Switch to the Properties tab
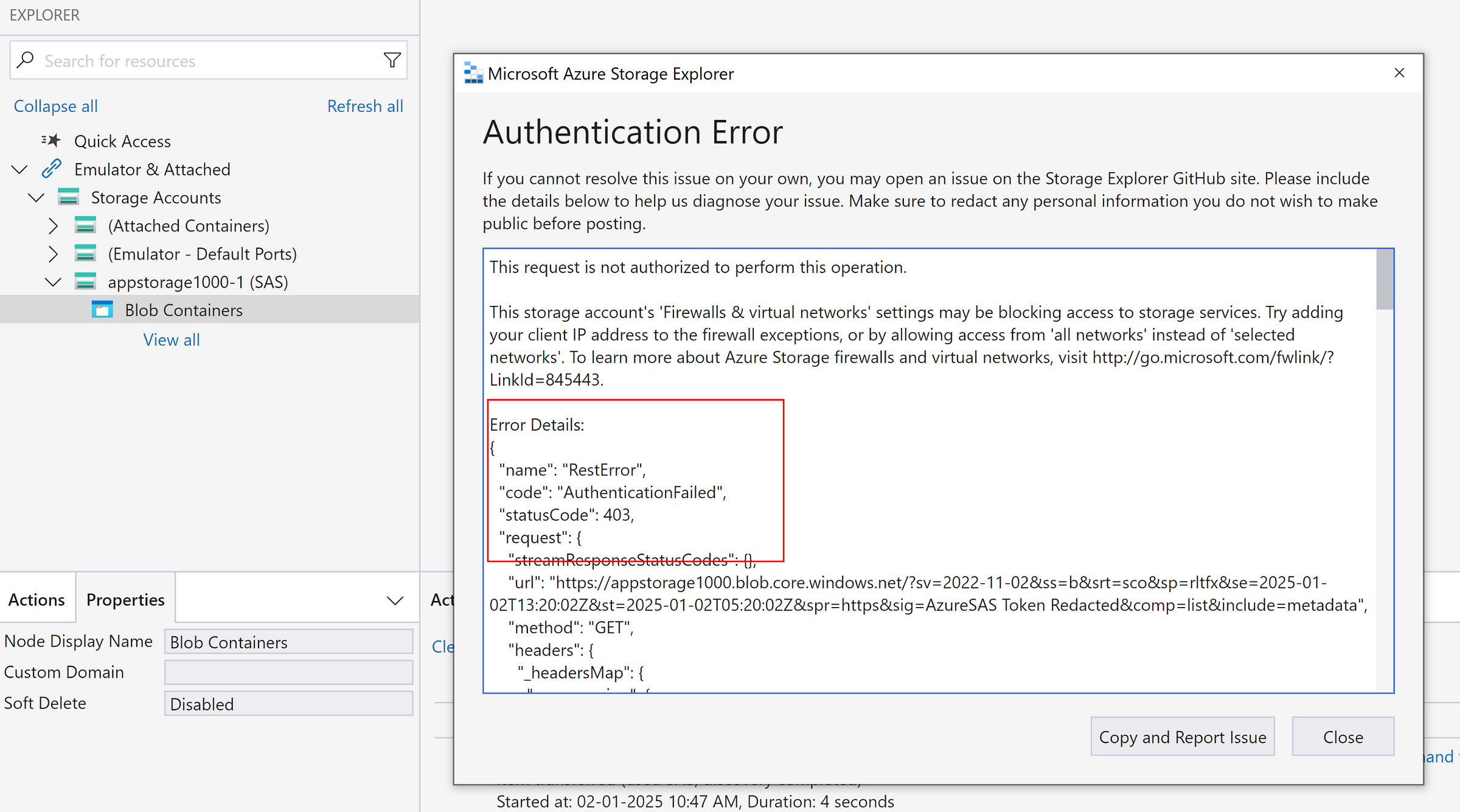 [x=125, y=600]
